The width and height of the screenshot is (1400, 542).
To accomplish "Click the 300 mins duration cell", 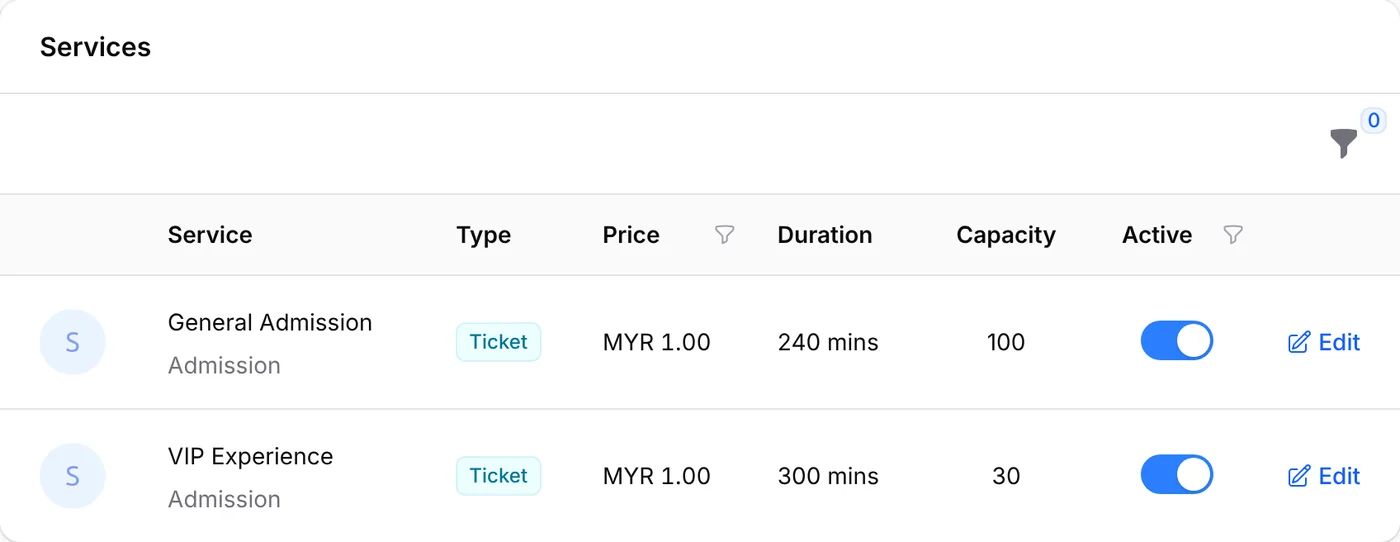I will click(x=828, y=476).
